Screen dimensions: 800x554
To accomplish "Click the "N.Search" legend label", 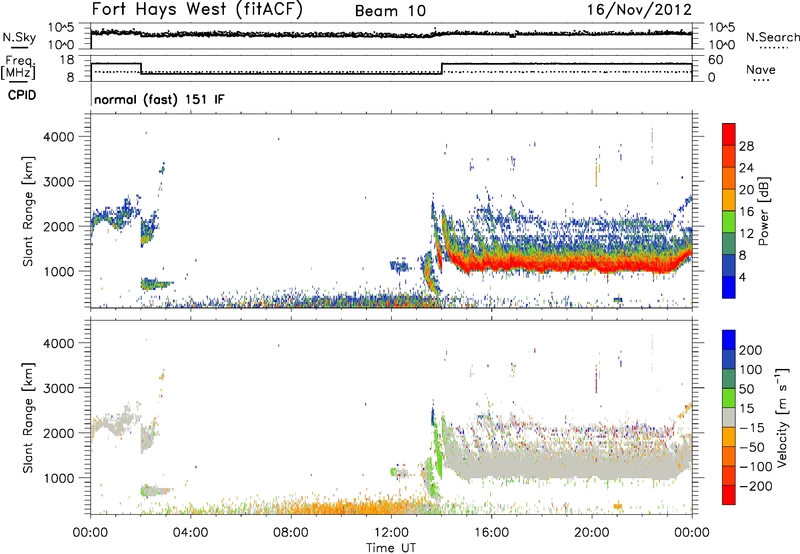I will (773, 37).
